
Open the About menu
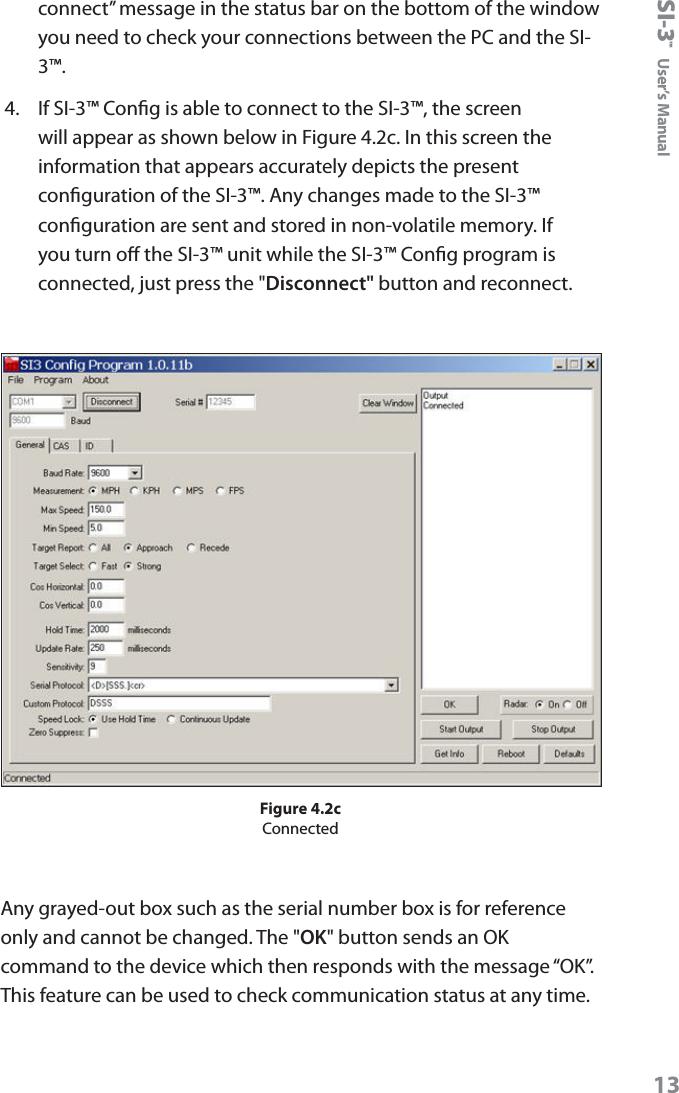coord(96,380)
